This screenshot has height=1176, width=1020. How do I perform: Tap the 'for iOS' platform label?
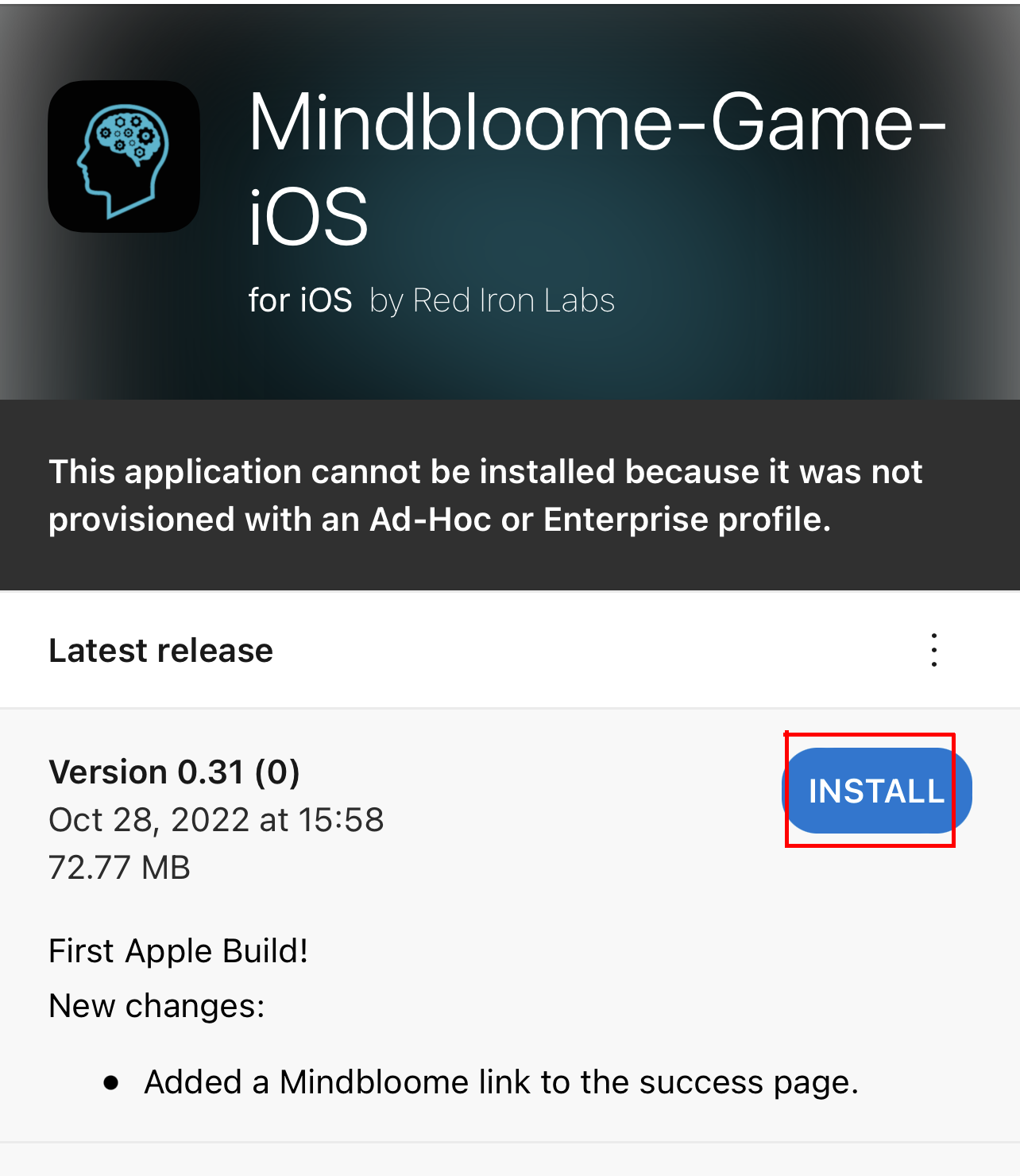point(300,300)
